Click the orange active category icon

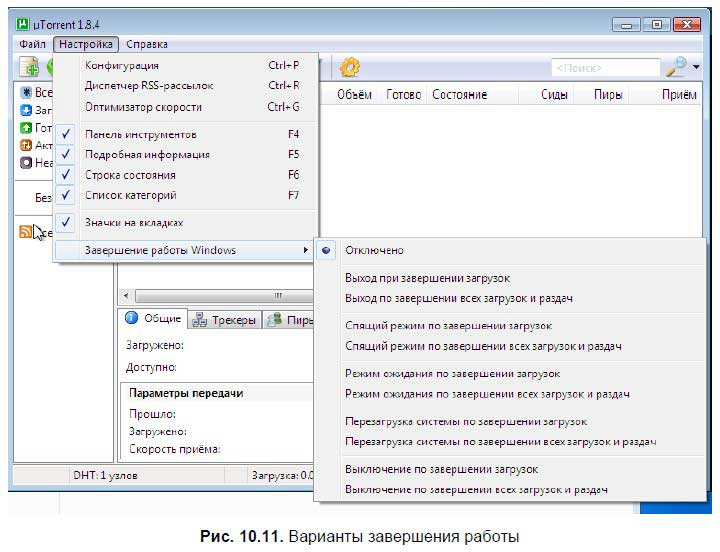click(x=27, y=145)
